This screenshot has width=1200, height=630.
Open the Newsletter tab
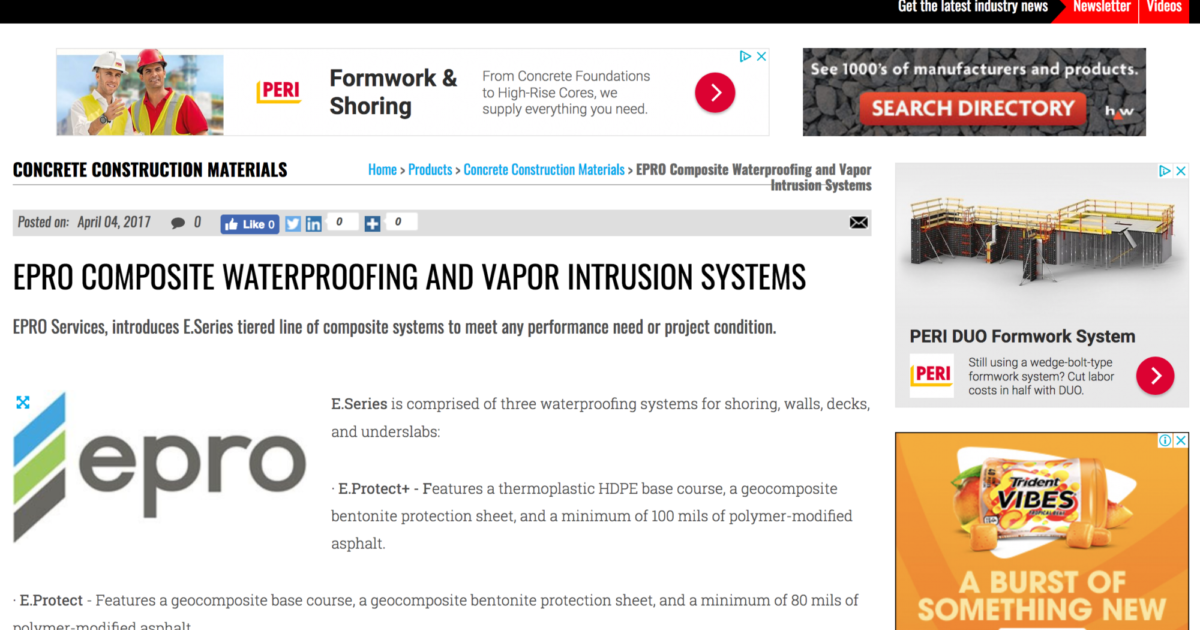pyautogui.click(x=1103, y=7)
